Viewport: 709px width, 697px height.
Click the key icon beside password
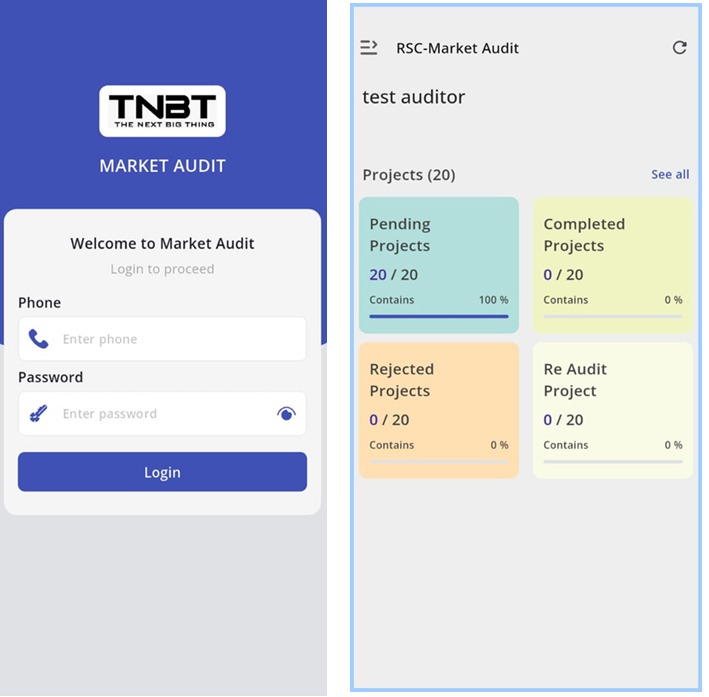[38, 414]
